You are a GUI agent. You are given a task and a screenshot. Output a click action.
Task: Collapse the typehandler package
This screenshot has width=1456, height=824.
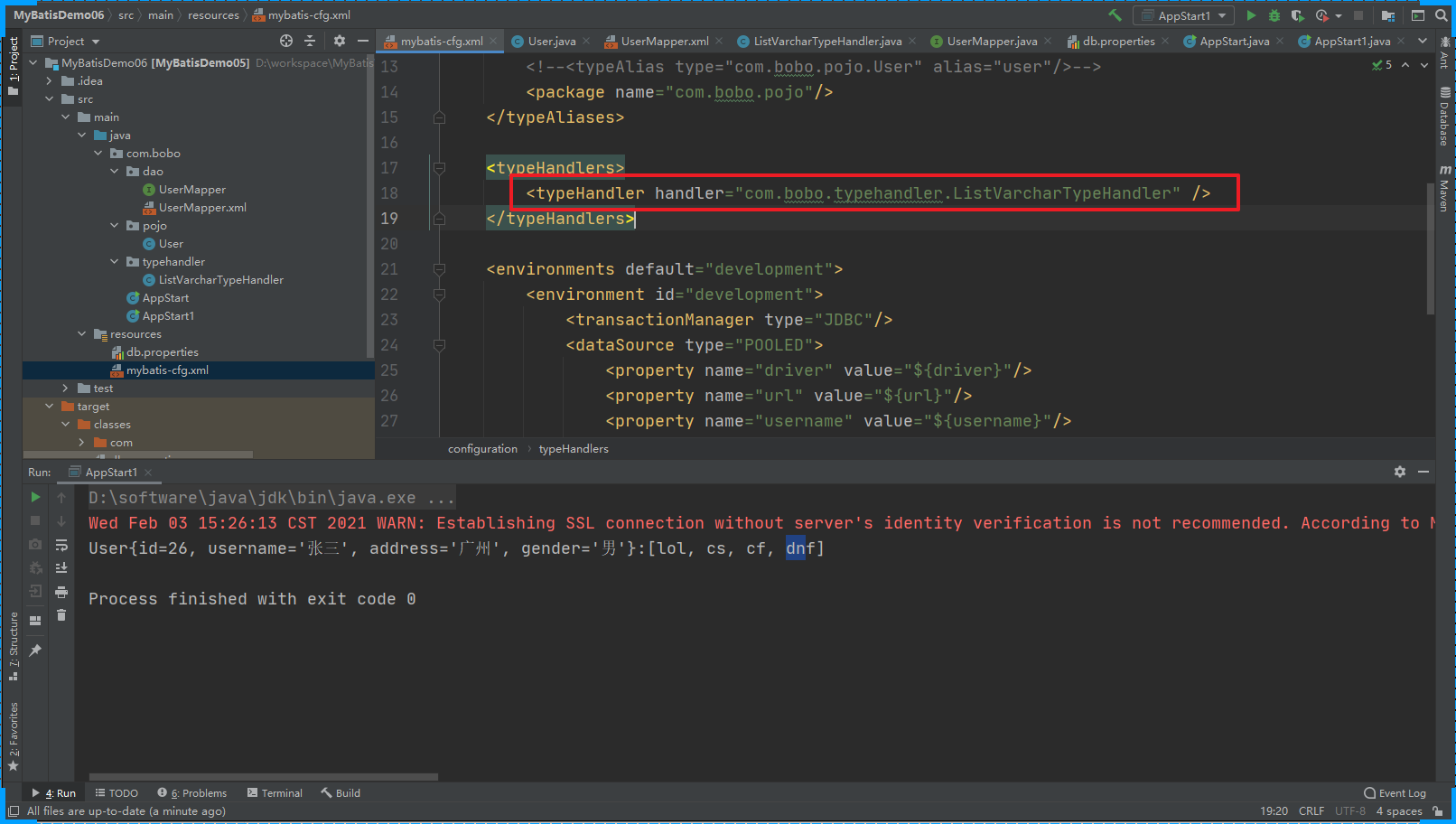(114, 262)
